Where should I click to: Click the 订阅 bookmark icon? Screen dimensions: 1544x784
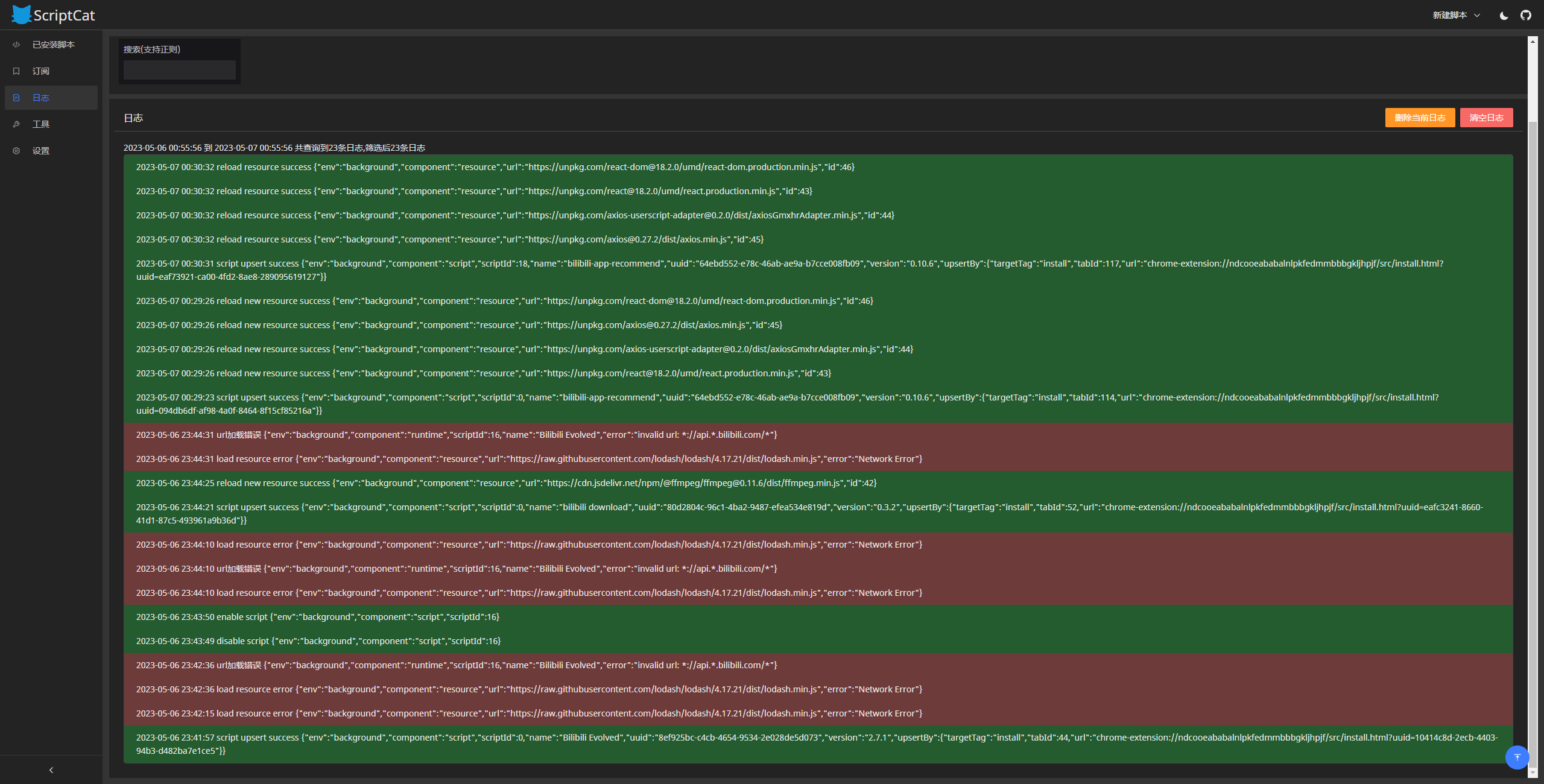tap(16, 71)
